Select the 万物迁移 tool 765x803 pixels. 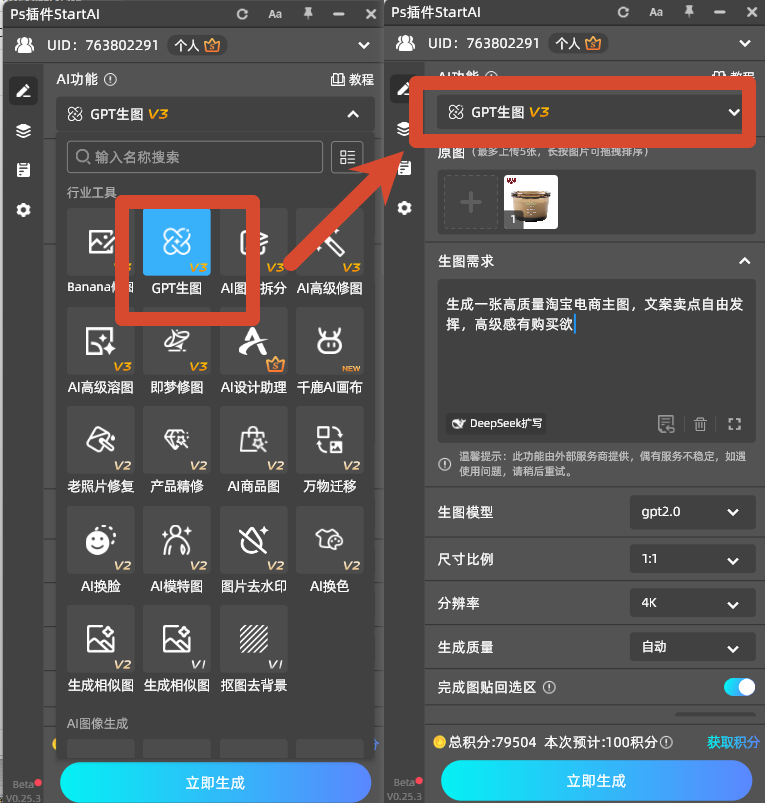(330, 440)
